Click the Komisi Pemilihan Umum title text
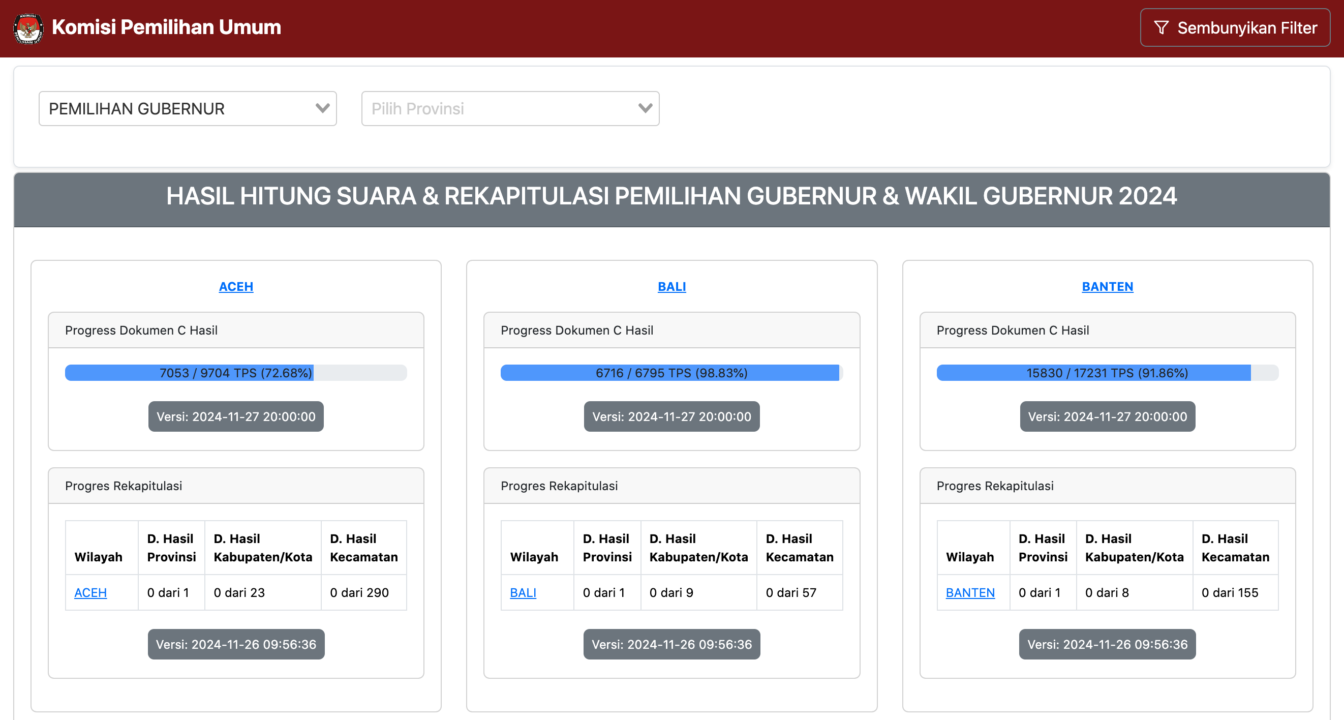Screen dimensions: 1344x720 click(x=166, y=28)
